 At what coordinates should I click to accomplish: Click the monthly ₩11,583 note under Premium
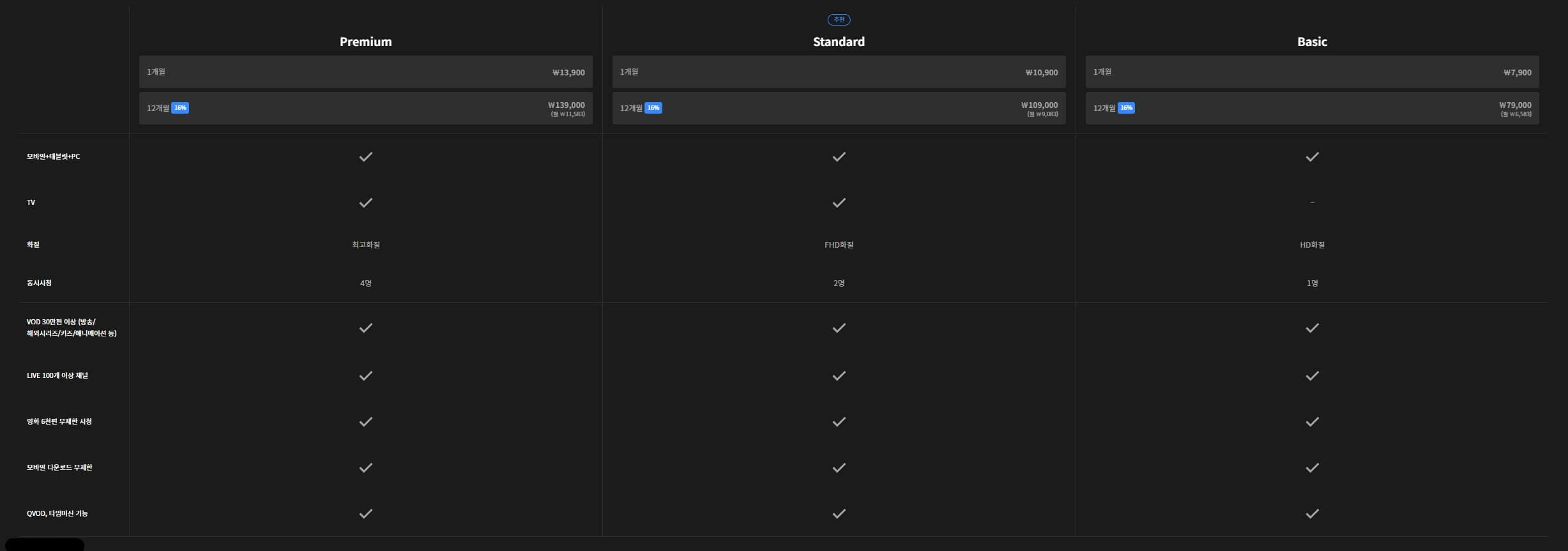568,114
